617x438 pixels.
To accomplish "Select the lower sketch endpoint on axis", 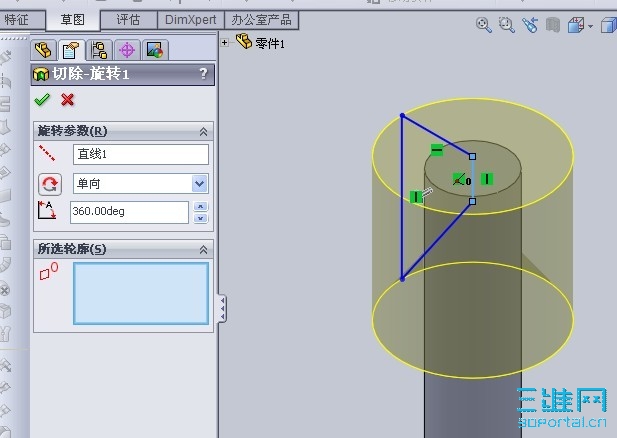I will click(x=473, y=201).
